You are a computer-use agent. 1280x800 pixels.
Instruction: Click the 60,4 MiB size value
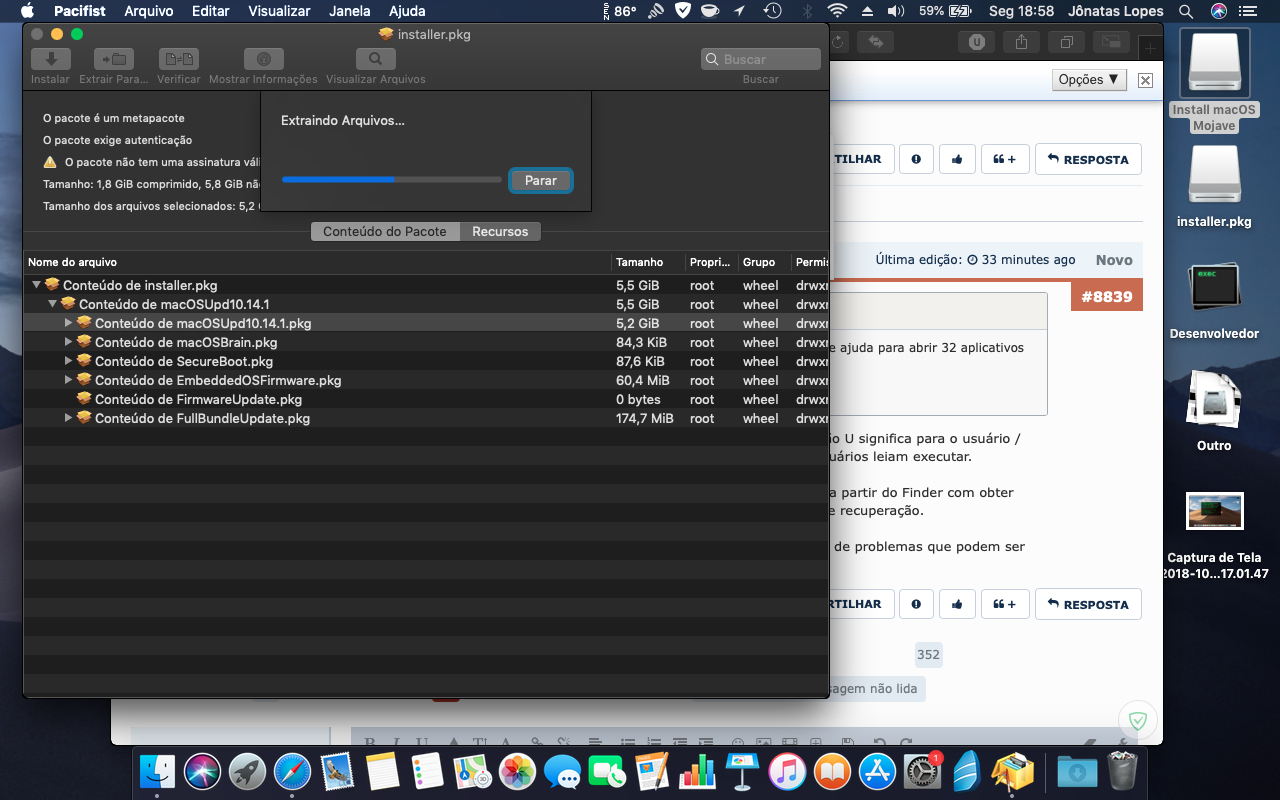pyautogui.click(x=643, y=380)
